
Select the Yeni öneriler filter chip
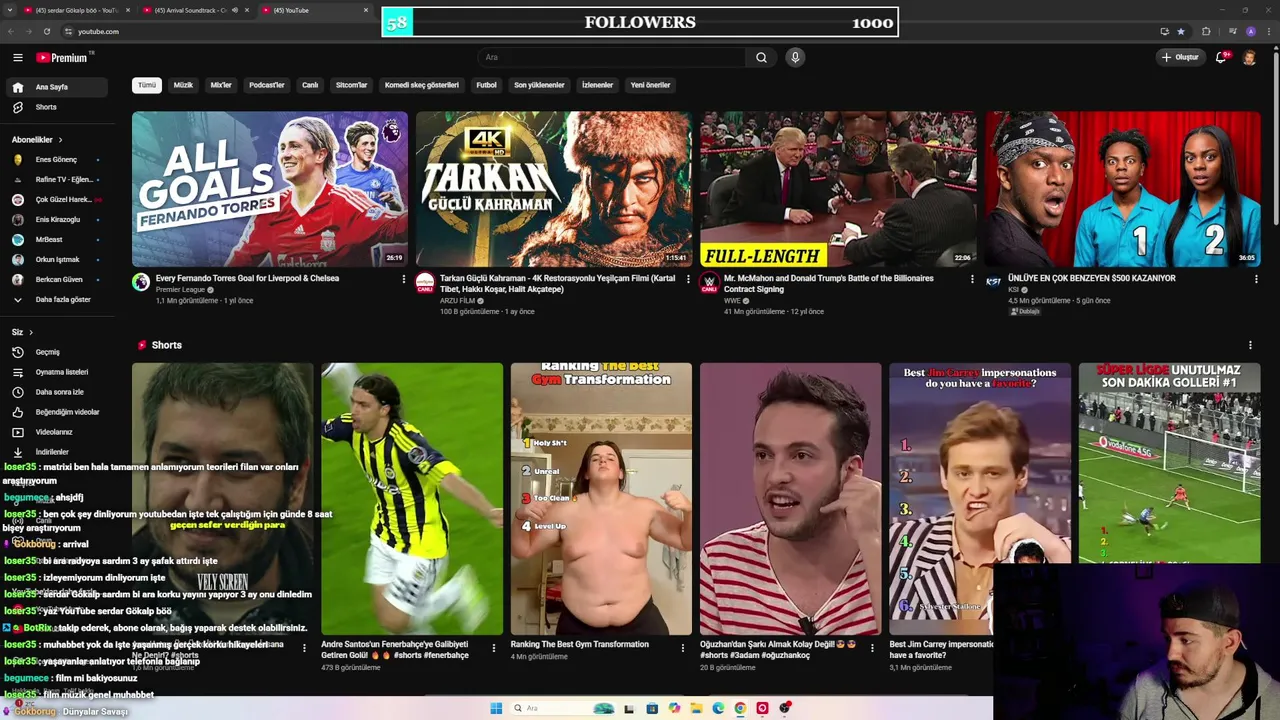[x=650, y=85]
